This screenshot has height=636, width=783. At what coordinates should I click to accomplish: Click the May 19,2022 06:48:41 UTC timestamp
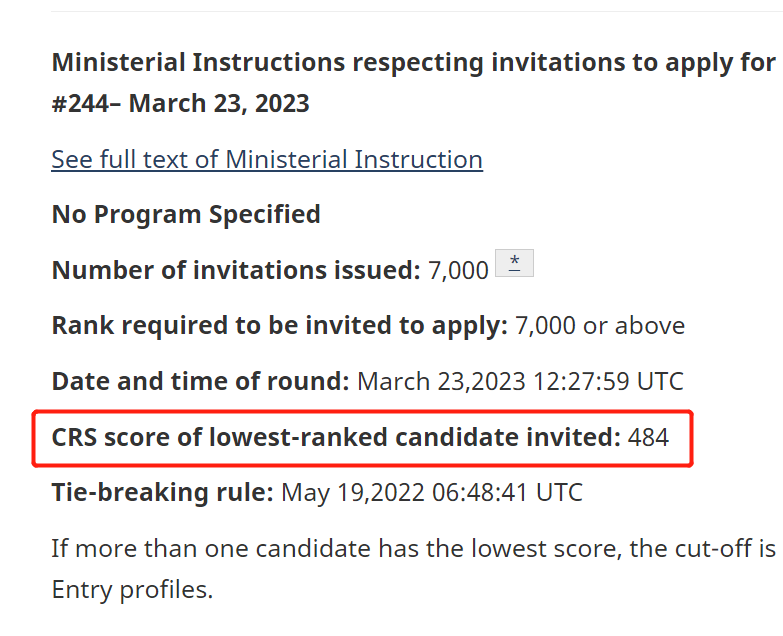click(432, 493)
